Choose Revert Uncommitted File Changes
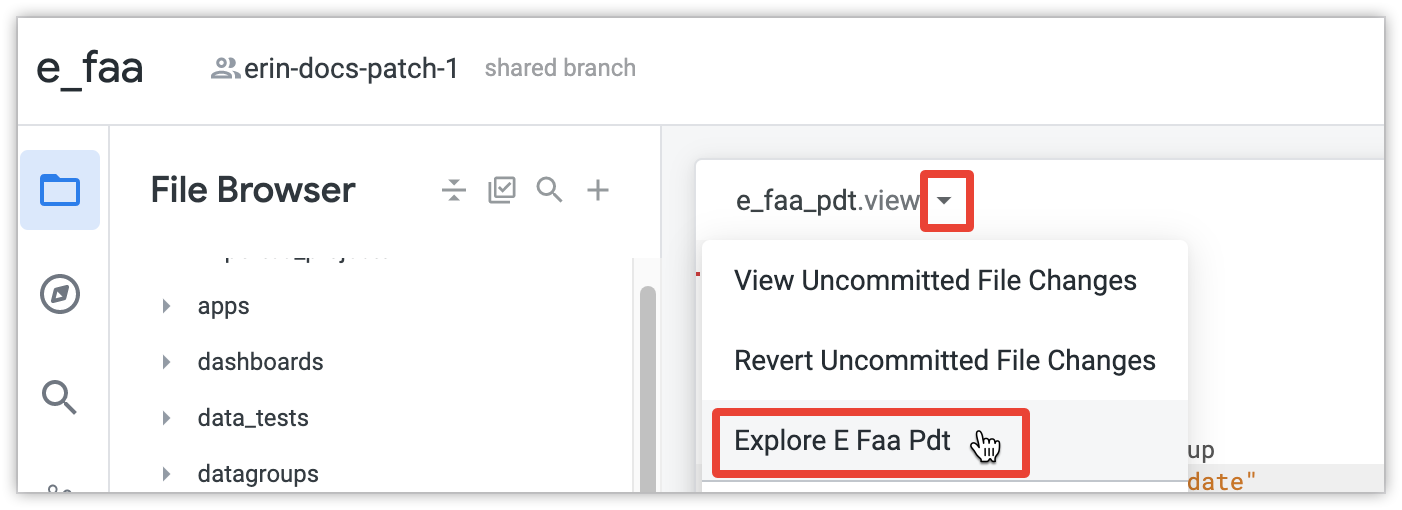Image resolution: width=1402 pixels, height=510 pixels. click(945, 360)
